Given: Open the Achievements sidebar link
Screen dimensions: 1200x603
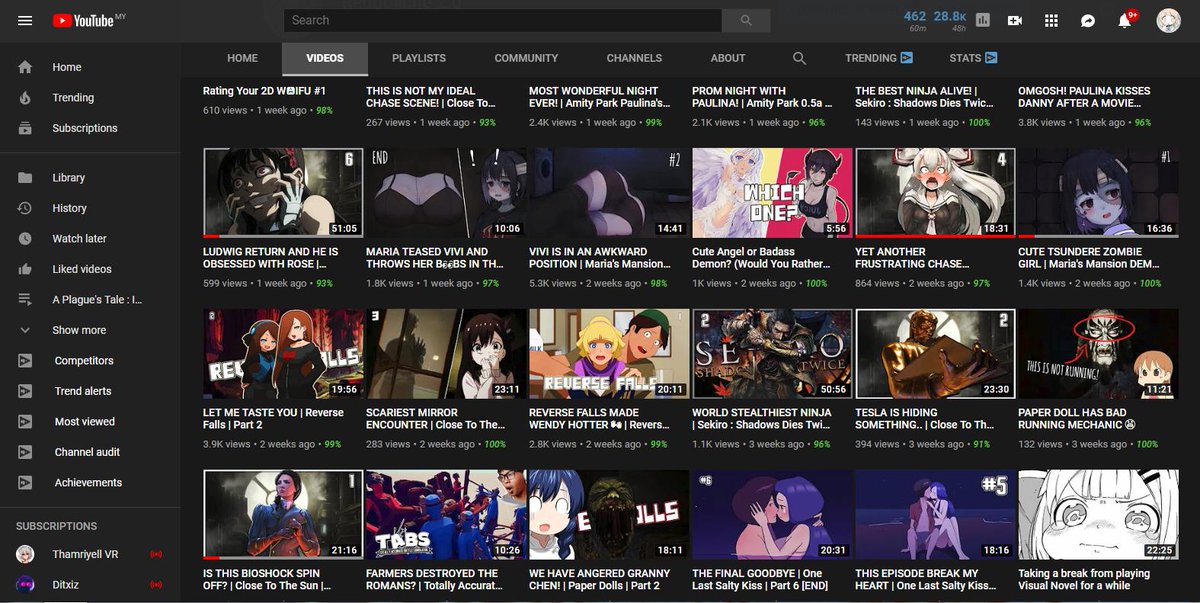Looking at the screenshot, I should pos(90,483).
